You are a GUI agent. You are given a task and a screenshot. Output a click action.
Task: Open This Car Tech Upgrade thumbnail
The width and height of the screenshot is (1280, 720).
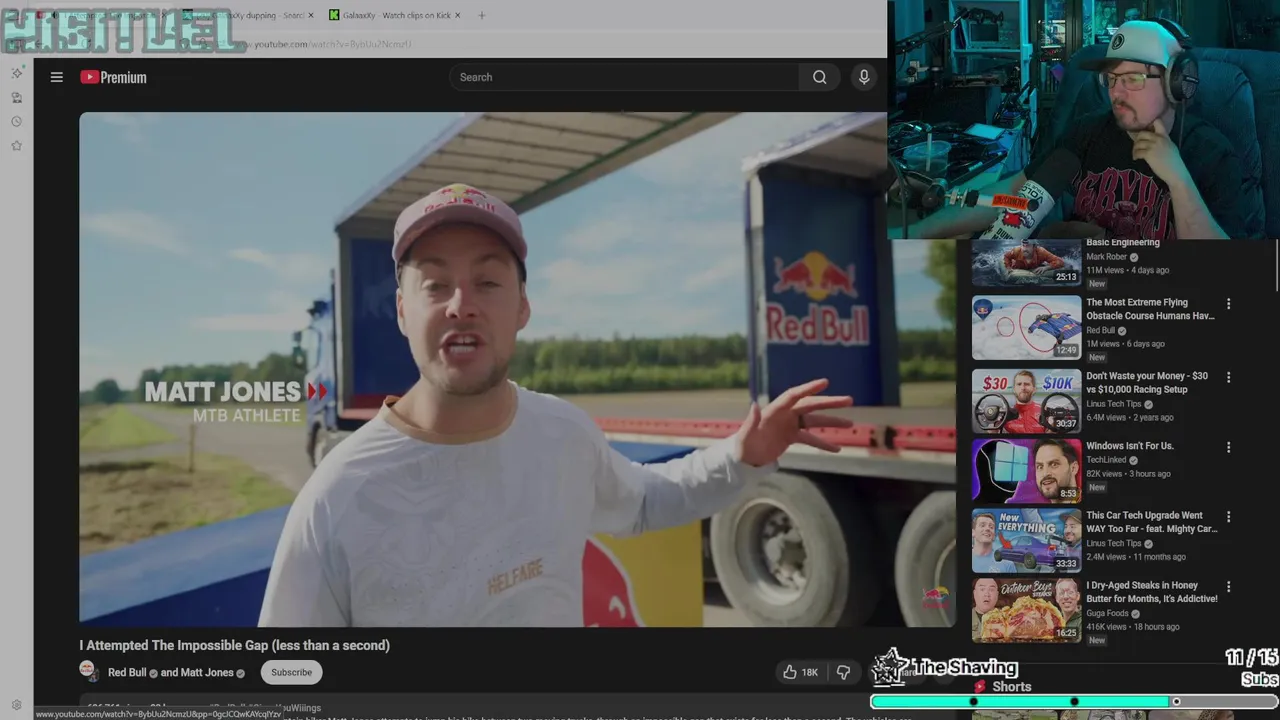tap(1026, 540)
